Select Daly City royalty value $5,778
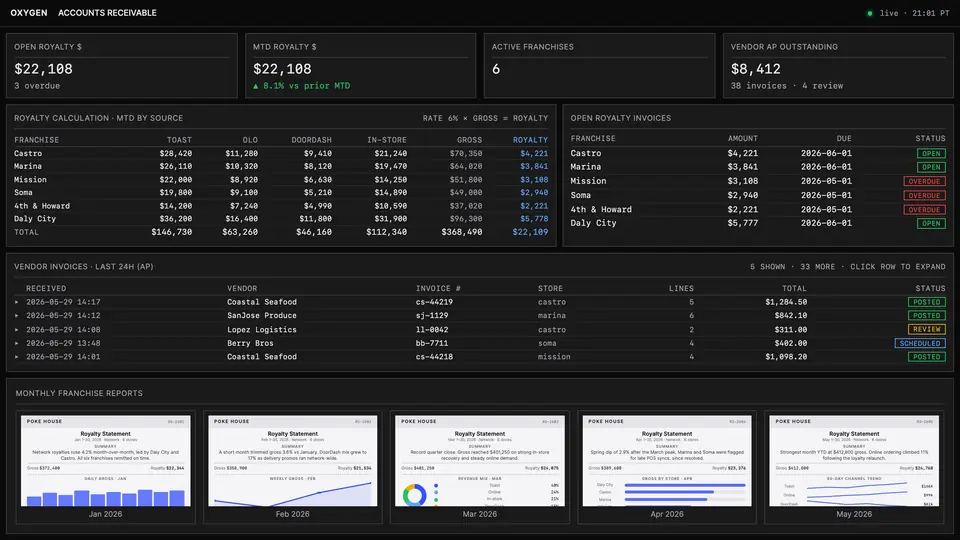The height and width of the screenshot is (540, 960). point(534,219)
